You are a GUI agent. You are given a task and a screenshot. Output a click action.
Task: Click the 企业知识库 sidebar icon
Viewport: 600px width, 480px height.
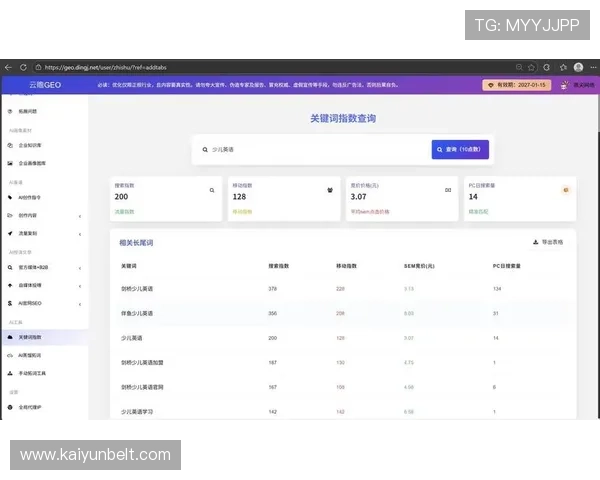coord(10,145)
